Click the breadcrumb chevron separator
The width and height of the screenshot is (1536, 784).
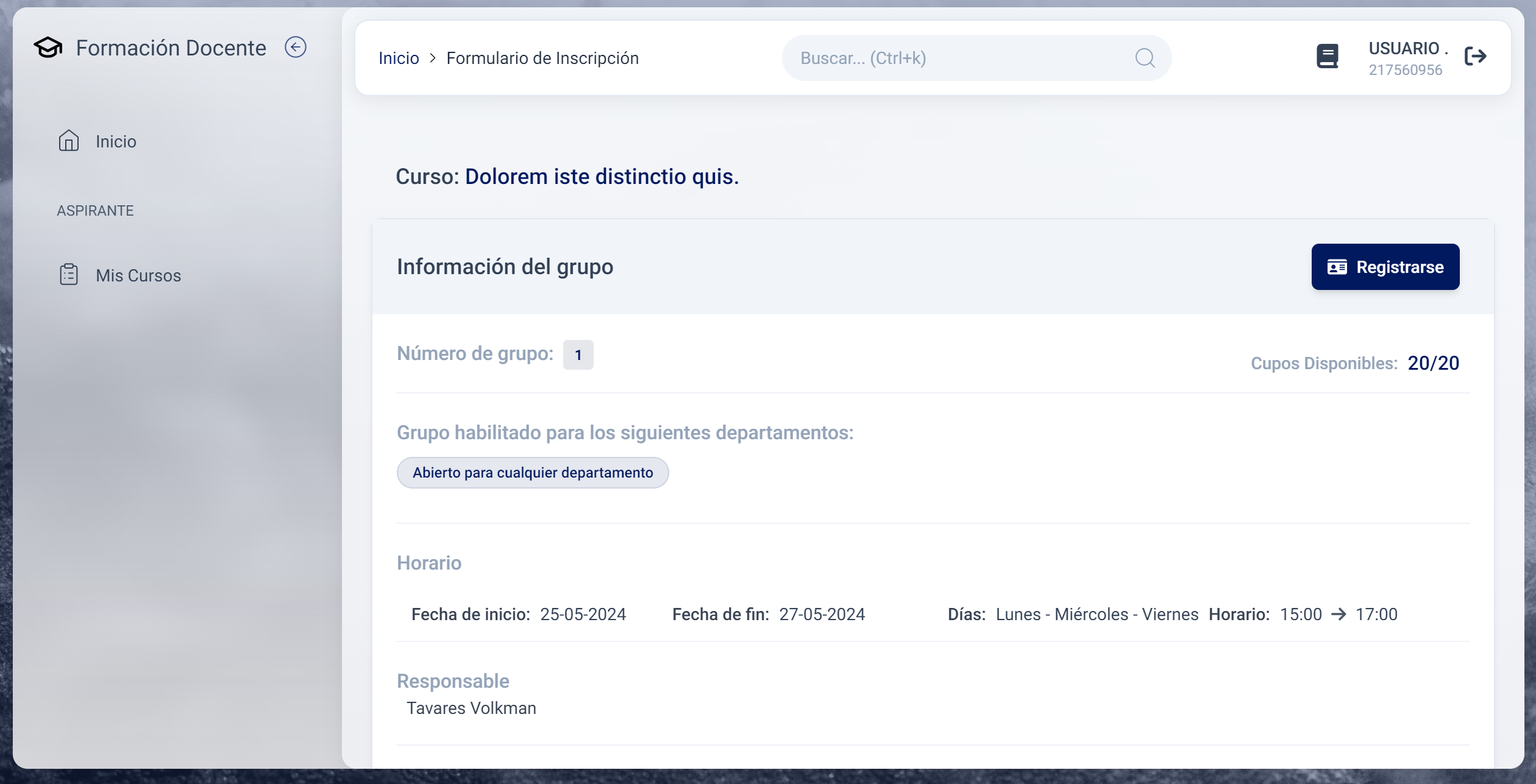tap(433, 58)
